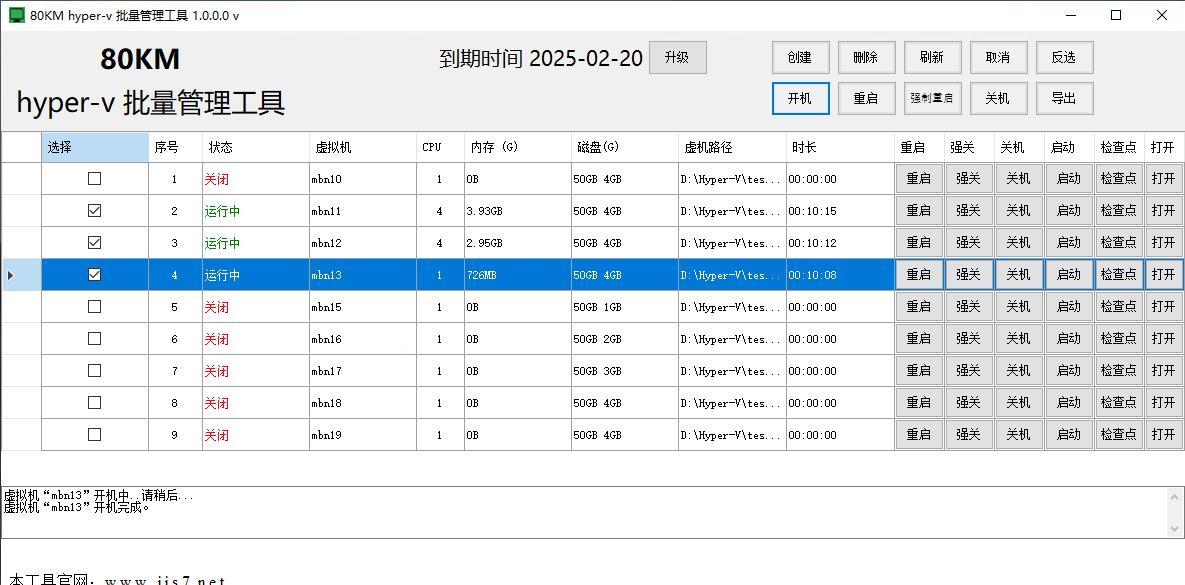Image resolution: width=1185 pixels, height=585 pixels.
Task: Click the 导出 export button
Action: (1064, 98)
